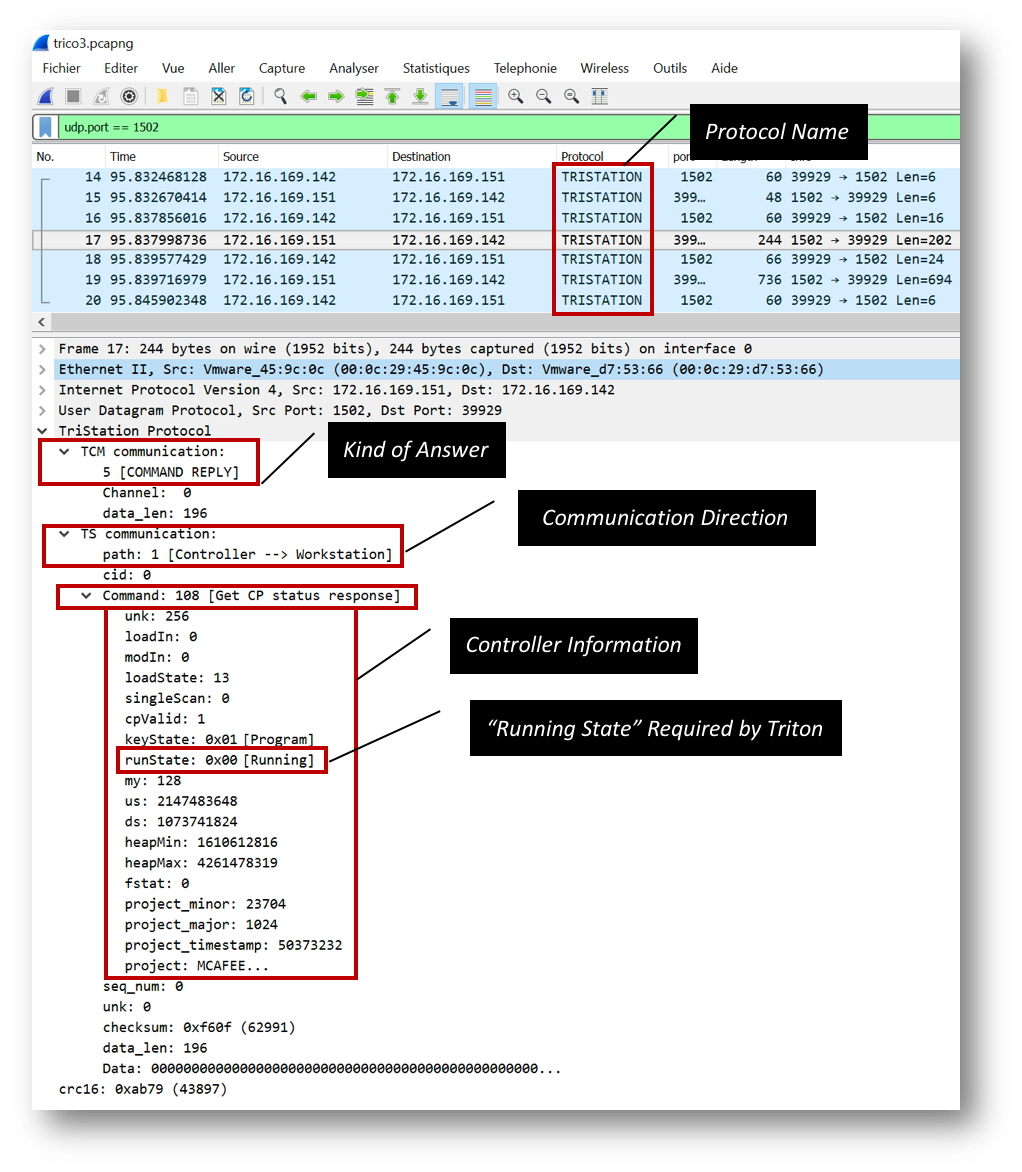Zoom in on the packet list
This screenshot has width=1022, height=1172.
pyautogui.click(x=517, y=96)
